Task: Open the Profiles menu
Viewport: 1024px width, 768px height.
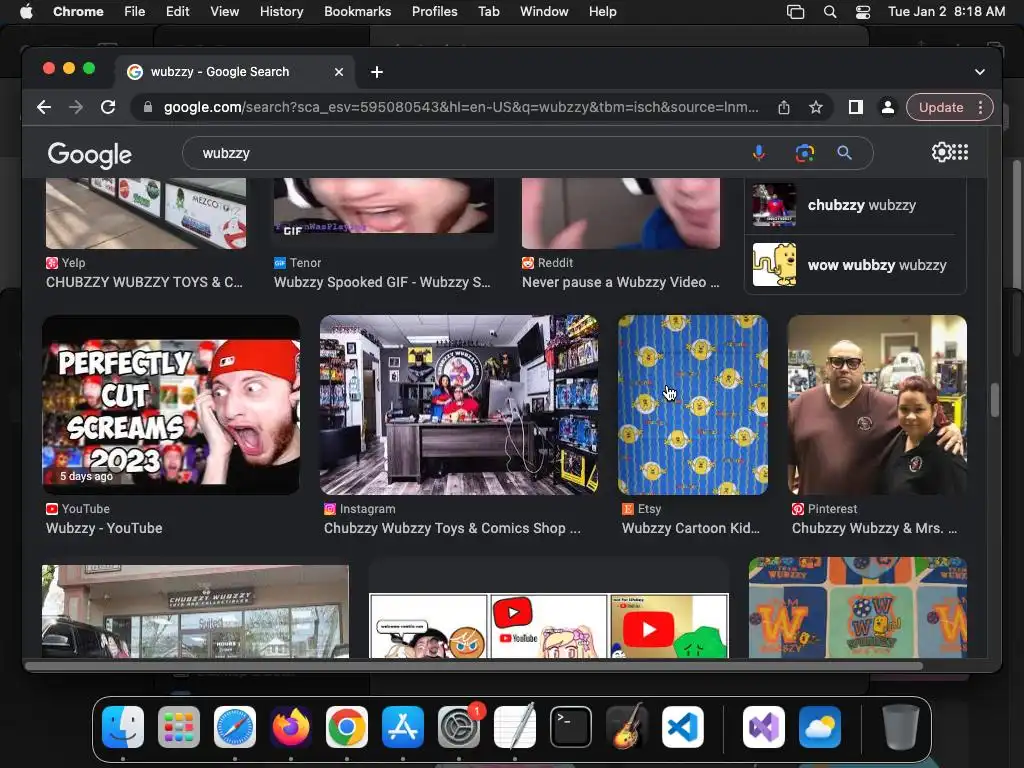Action: tap(434, 12)
